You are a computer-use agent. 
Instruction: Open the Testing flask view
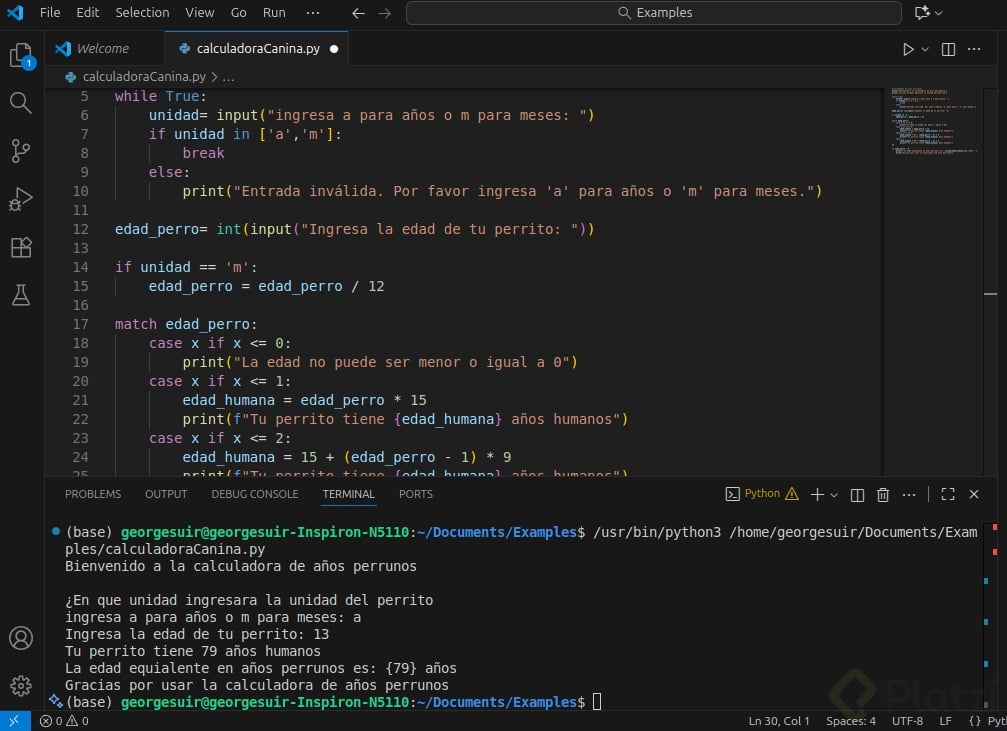coord(21,295)
